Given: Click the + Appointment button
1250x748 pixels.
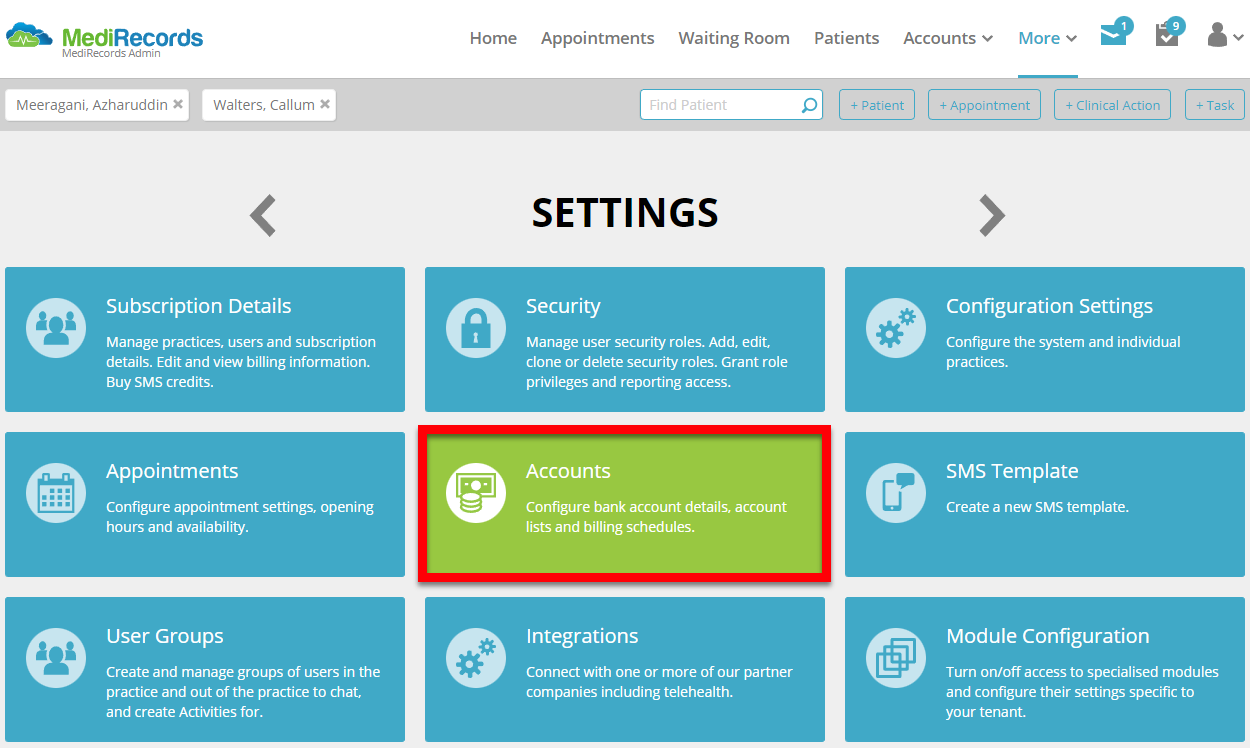Looking at the screenshot, I should coord(984,105).
